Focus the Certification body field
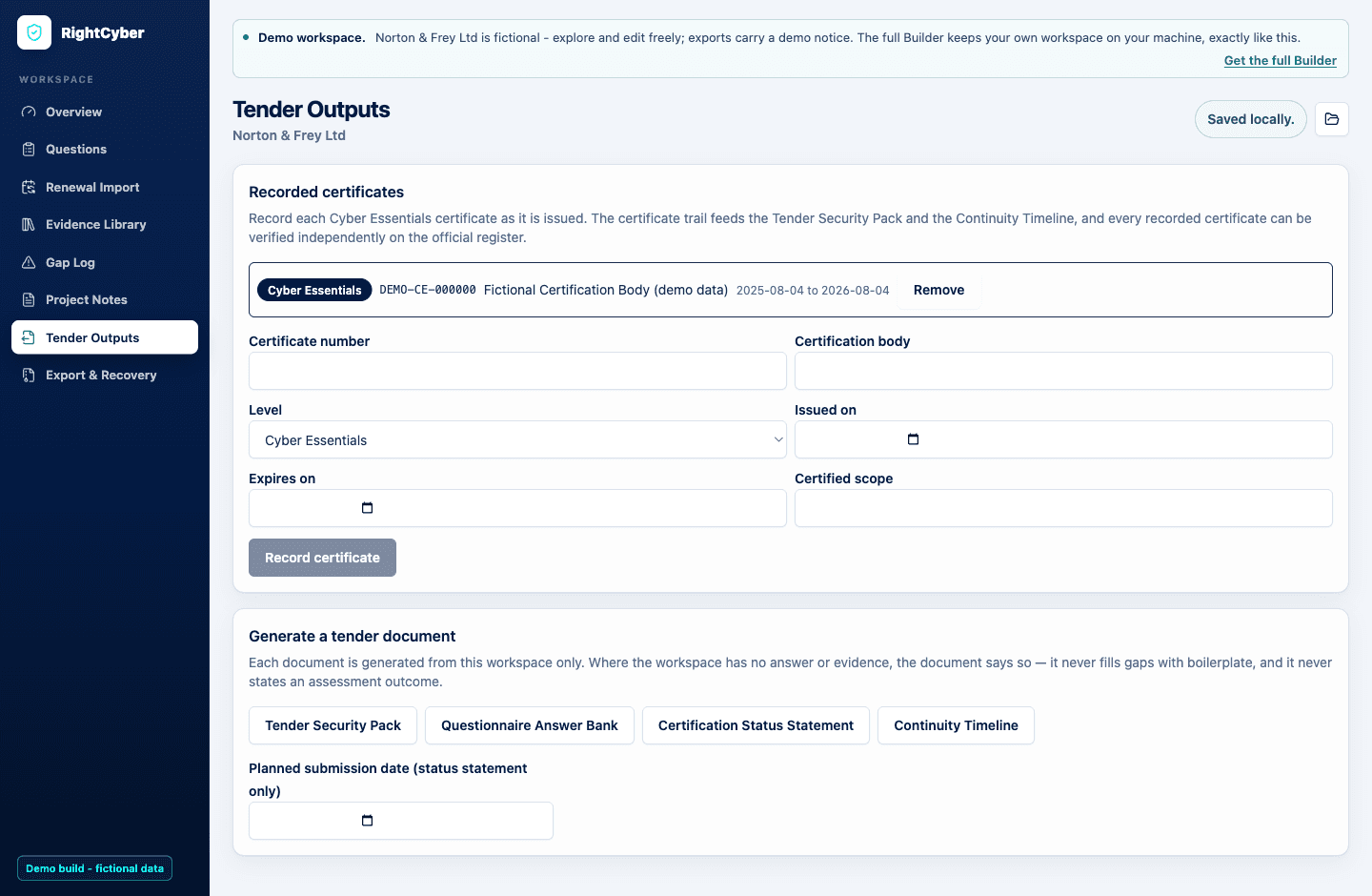1372x896 pixels. [x=1063, y=371]
